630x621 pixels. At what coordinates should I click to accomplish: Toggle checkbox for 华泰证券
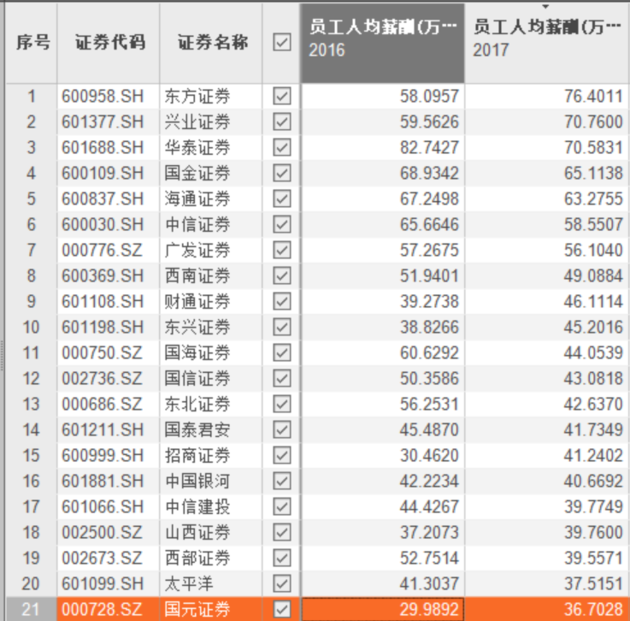click(282, 148)
